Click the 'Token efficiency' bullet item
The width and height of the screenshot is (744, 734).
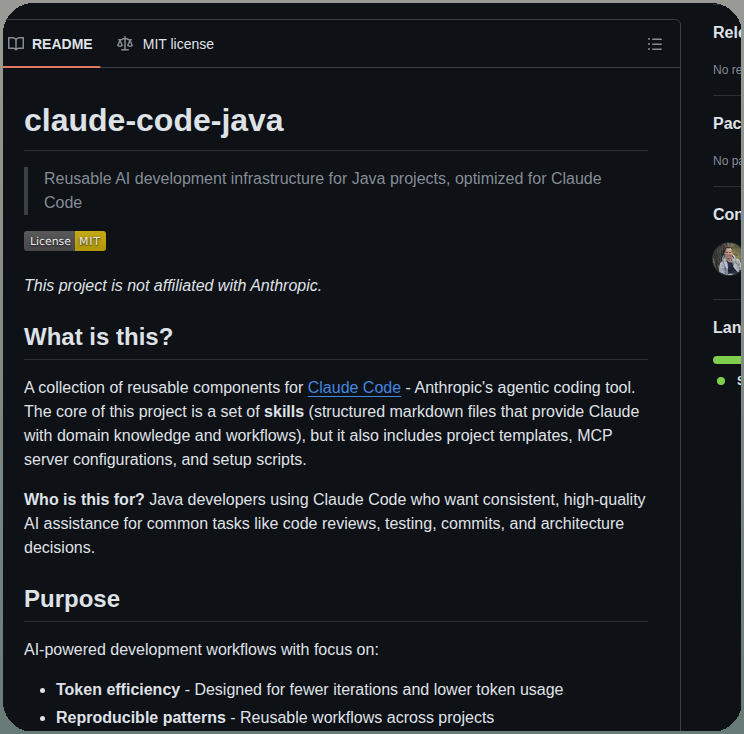[309, 689]
